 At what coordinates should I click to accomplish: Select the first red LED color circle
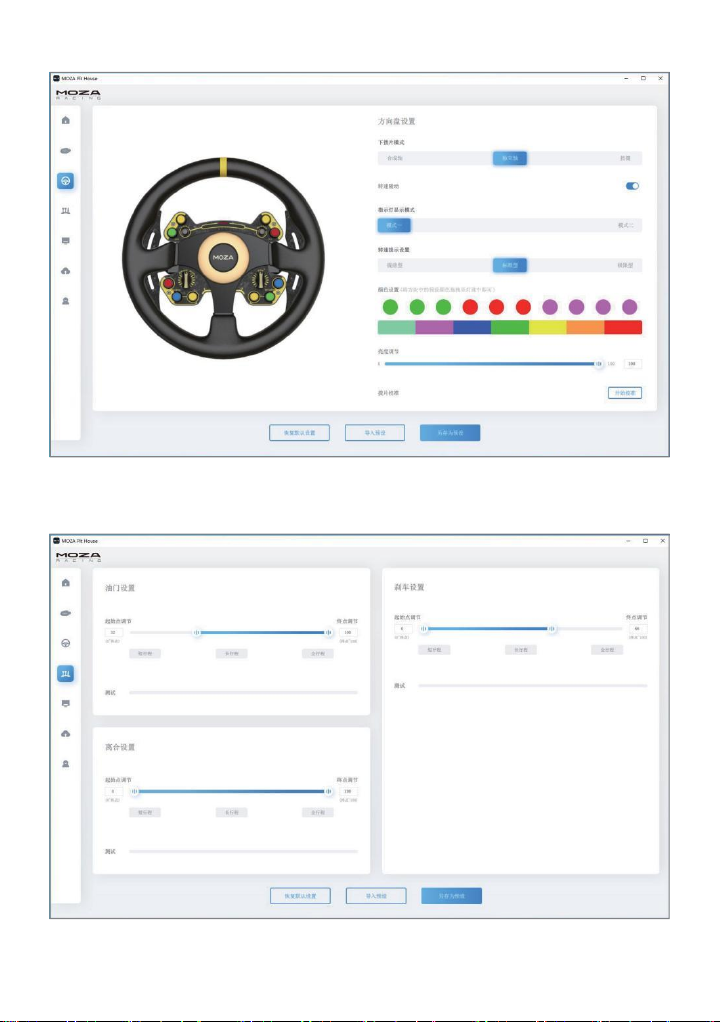pos(470,307)
